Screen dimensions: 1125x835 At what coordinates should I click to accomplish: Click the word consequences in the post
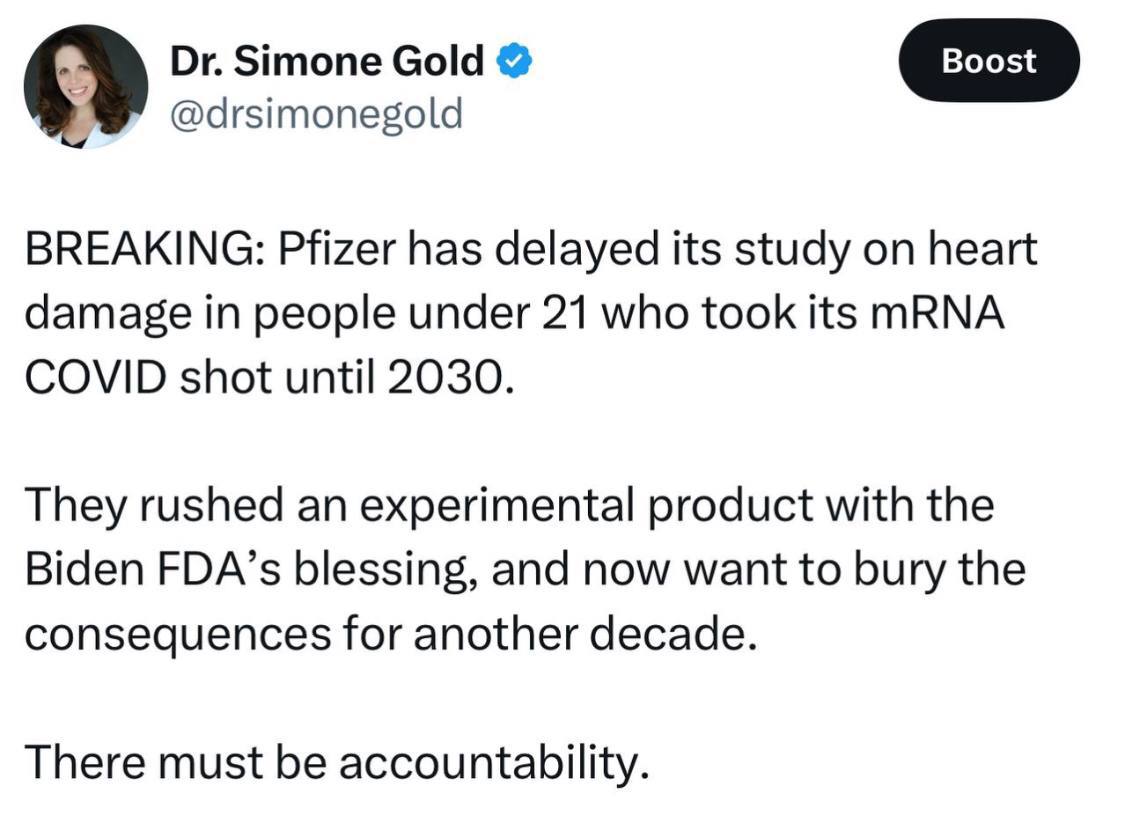point(178,636)
